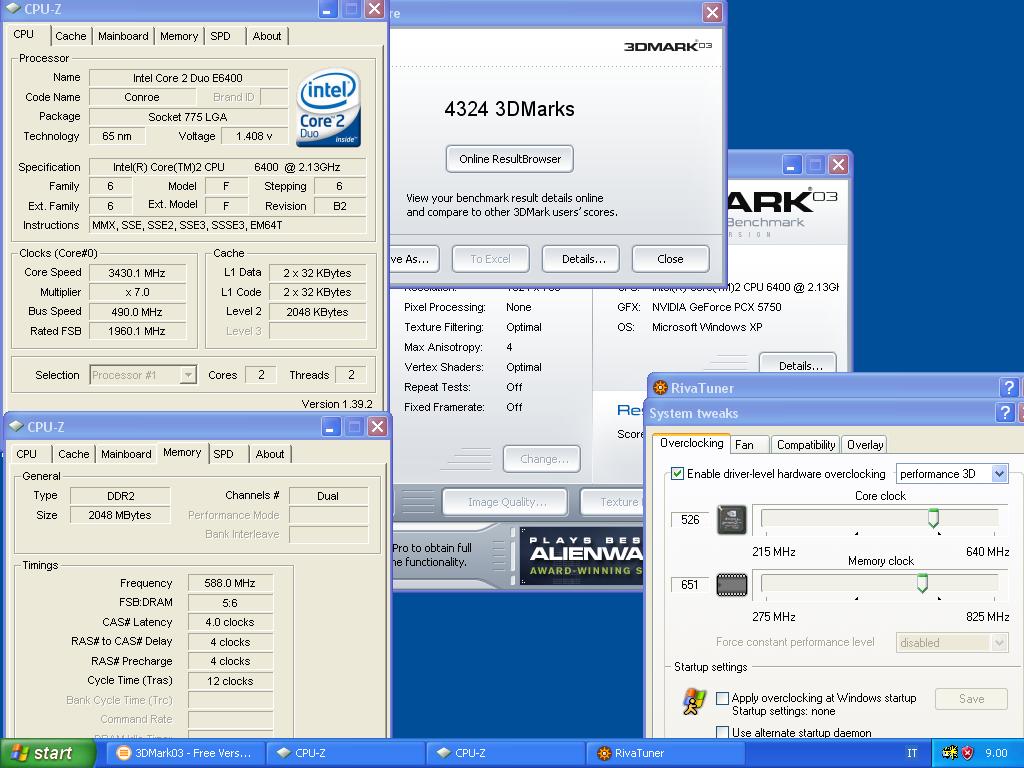Click the Online ResultBrowser button
Image resolution: width=1024 pixels, height=768 pixels.
pyautogui.click(x=510, y=159)
